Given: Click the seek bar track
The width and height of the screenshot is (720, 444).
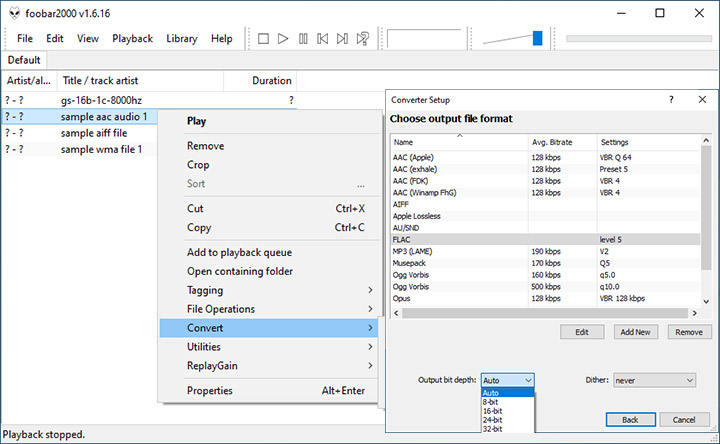Looking at the screenshot, I should pos(638,39).
